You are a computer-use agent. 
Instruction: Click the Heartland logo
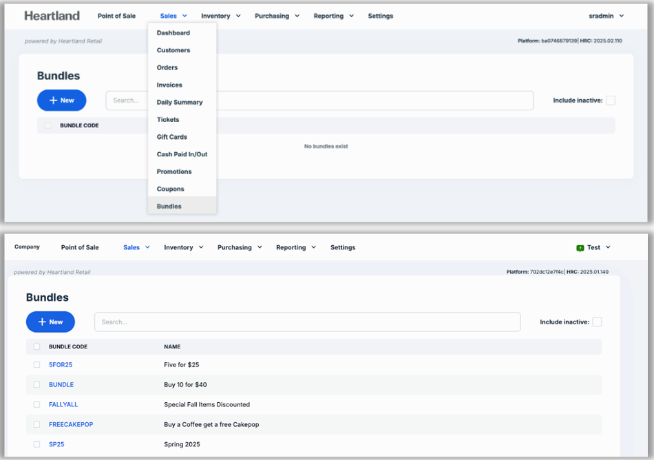52,16
